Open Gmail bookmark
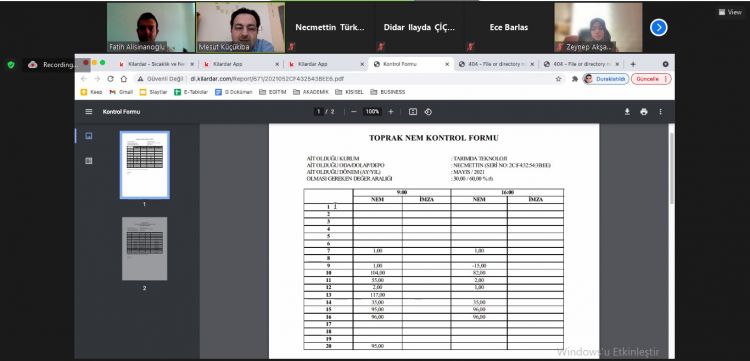750x361 pixels. (121, 92)
